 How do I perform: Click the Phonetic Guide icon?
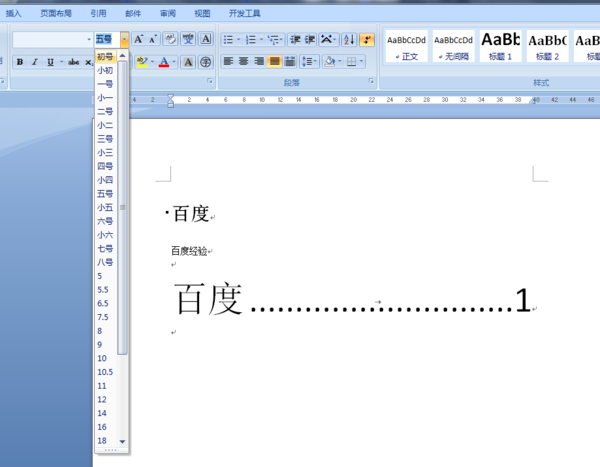pos(188,39)
